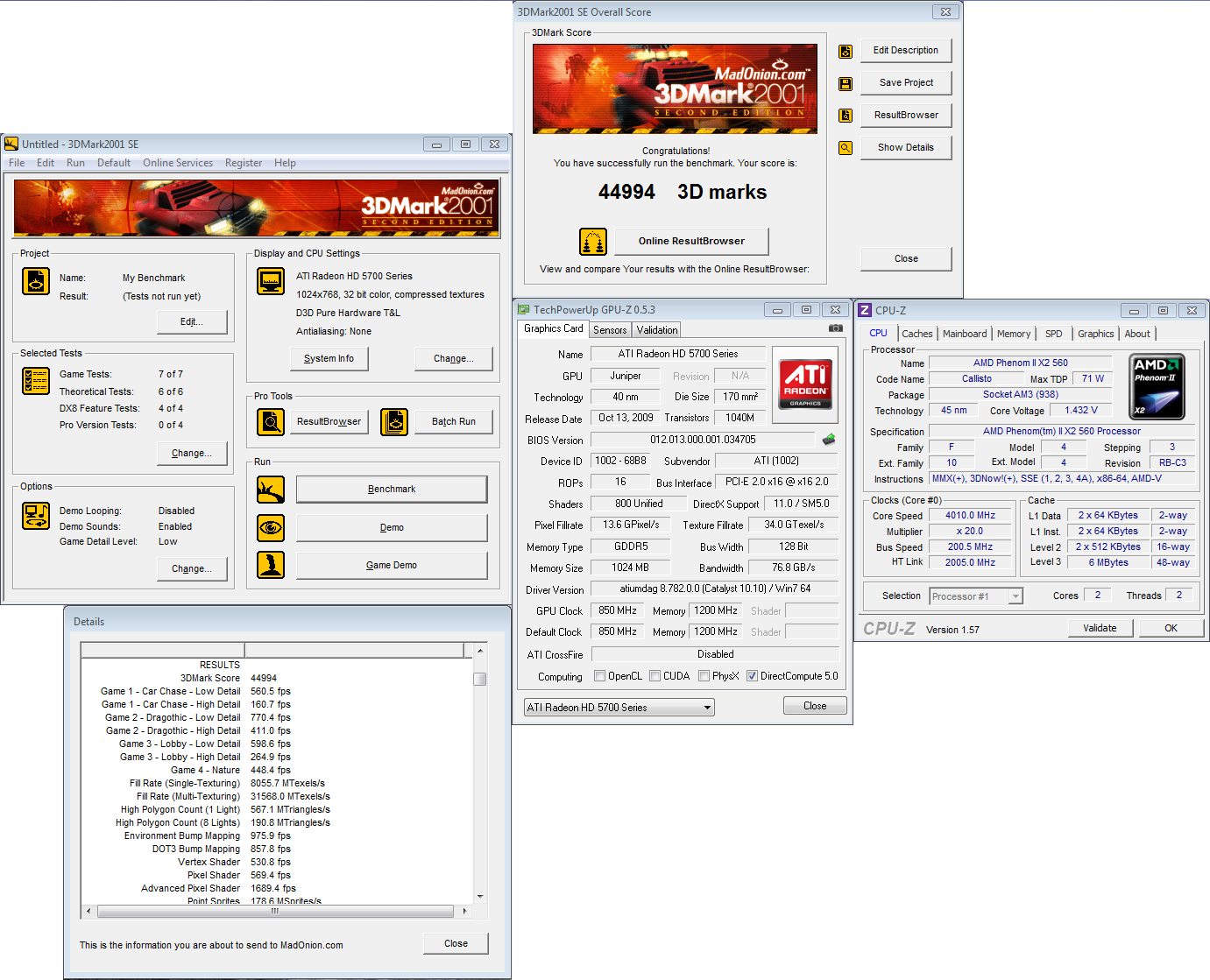
Task: Click the Online ResultBrowser icon
Action: coord(593,242)
